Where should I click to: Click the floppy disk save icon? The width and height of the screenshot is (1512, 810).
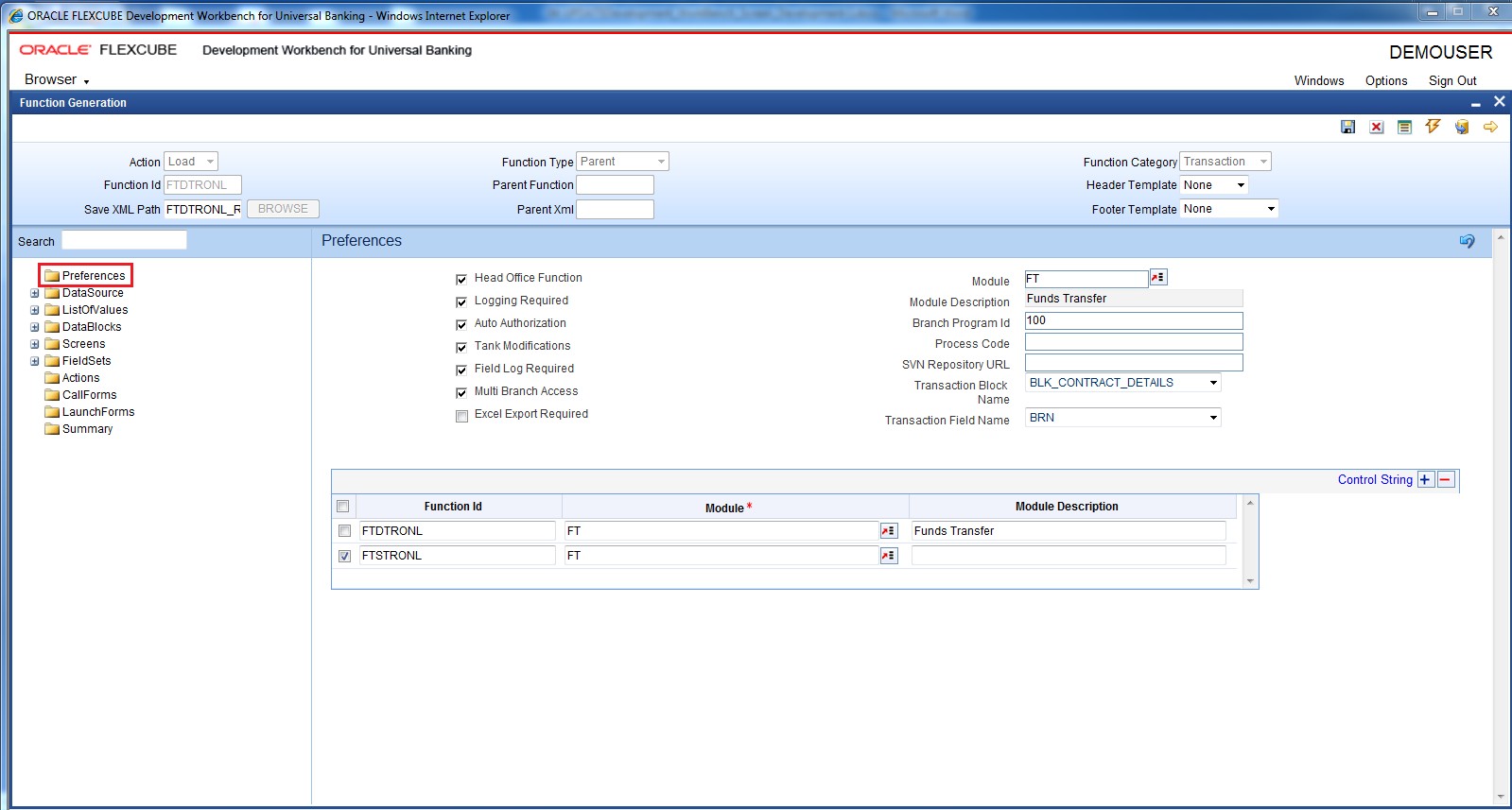1348,127
